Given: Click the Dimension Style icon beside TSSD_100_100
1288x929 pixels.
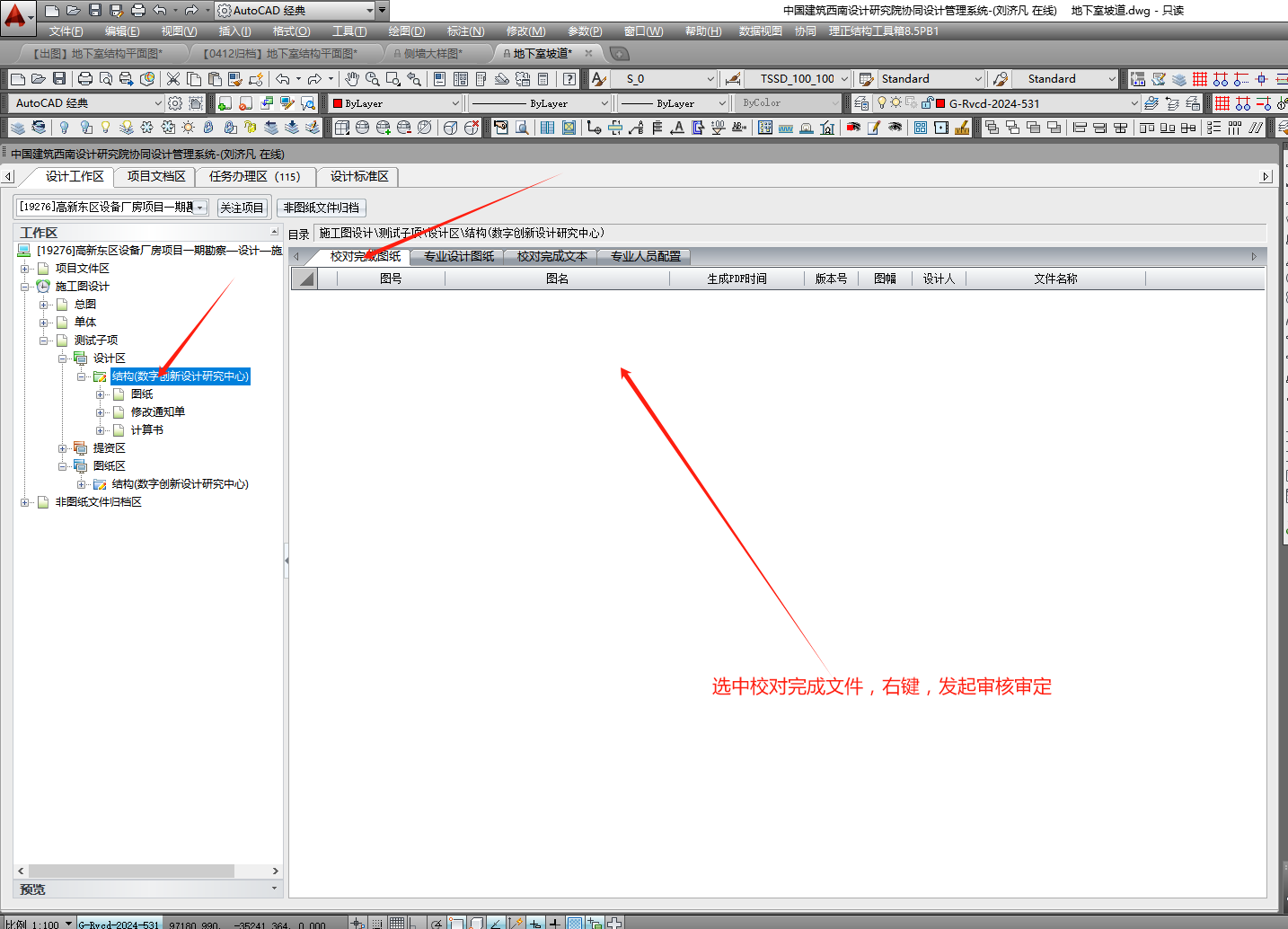Looking at the screenshot, I should (733, 79).
